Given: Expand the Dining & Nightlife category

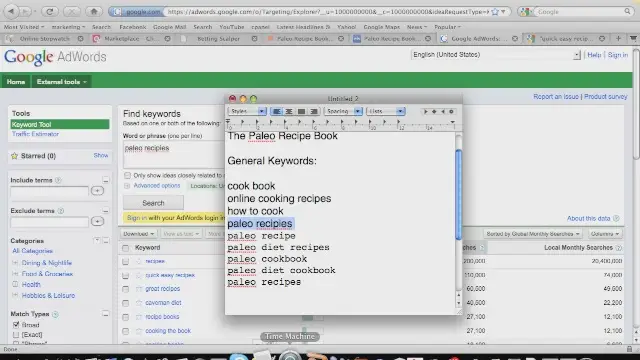Looking at the screenshot, I should [16, 263].
